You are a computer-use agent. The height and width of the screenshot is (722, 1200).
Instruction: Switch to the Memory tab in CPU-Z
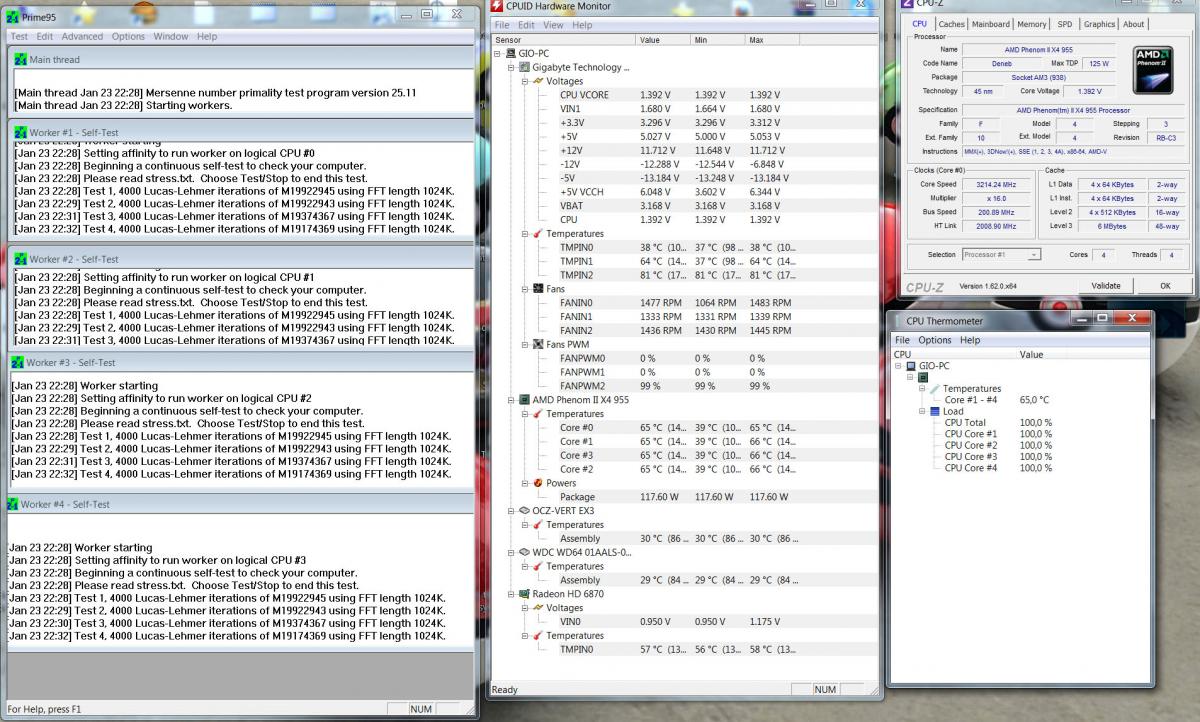coord(1032,24)
